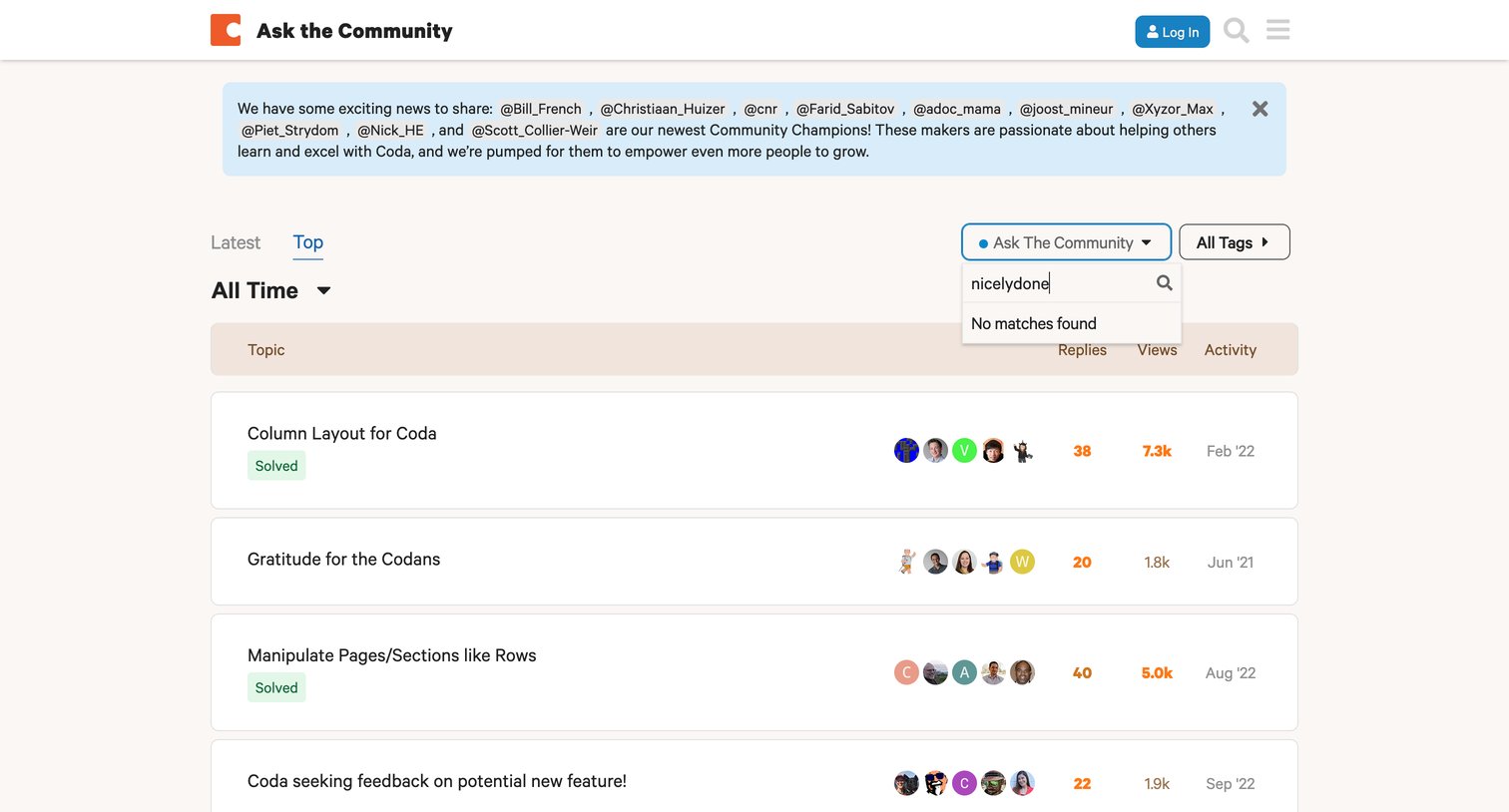Click the @Christiaan_Huizer mention

(x=663, y=109)
